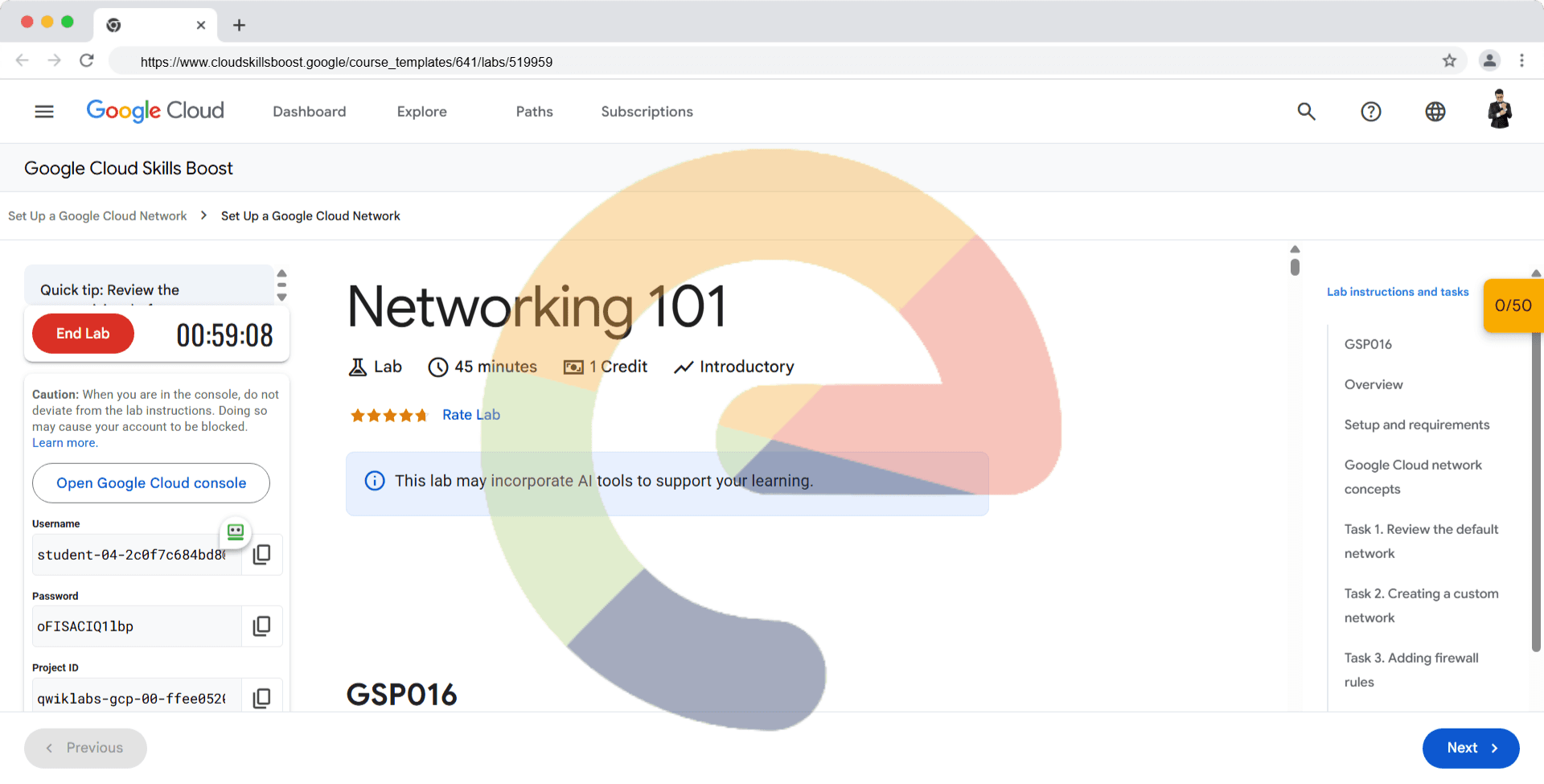Copy the username with copy icon
Image resolution: width=1544 pixels, height=784 pixels.
pyautogui.click(x=261, y=555)
